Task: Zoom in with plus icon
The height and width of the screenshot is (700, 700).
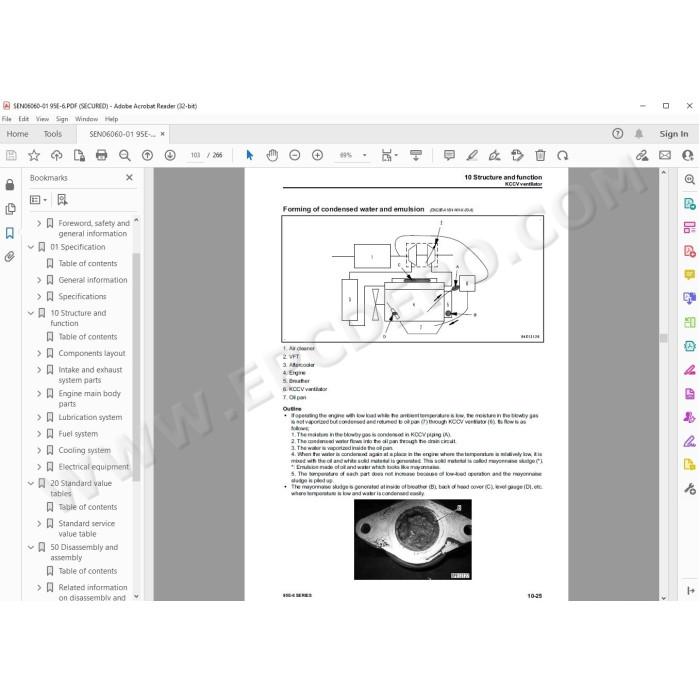Action: [x=317, y=155]
